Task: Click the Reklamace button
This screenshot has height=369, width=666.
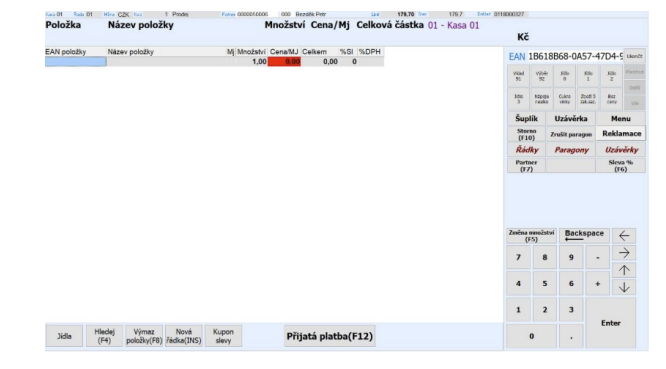Action: tap(621, 134)
